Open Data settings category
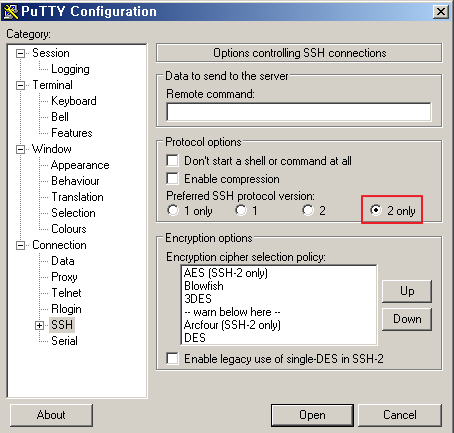The image size is (454, 433). coord(63,261)
